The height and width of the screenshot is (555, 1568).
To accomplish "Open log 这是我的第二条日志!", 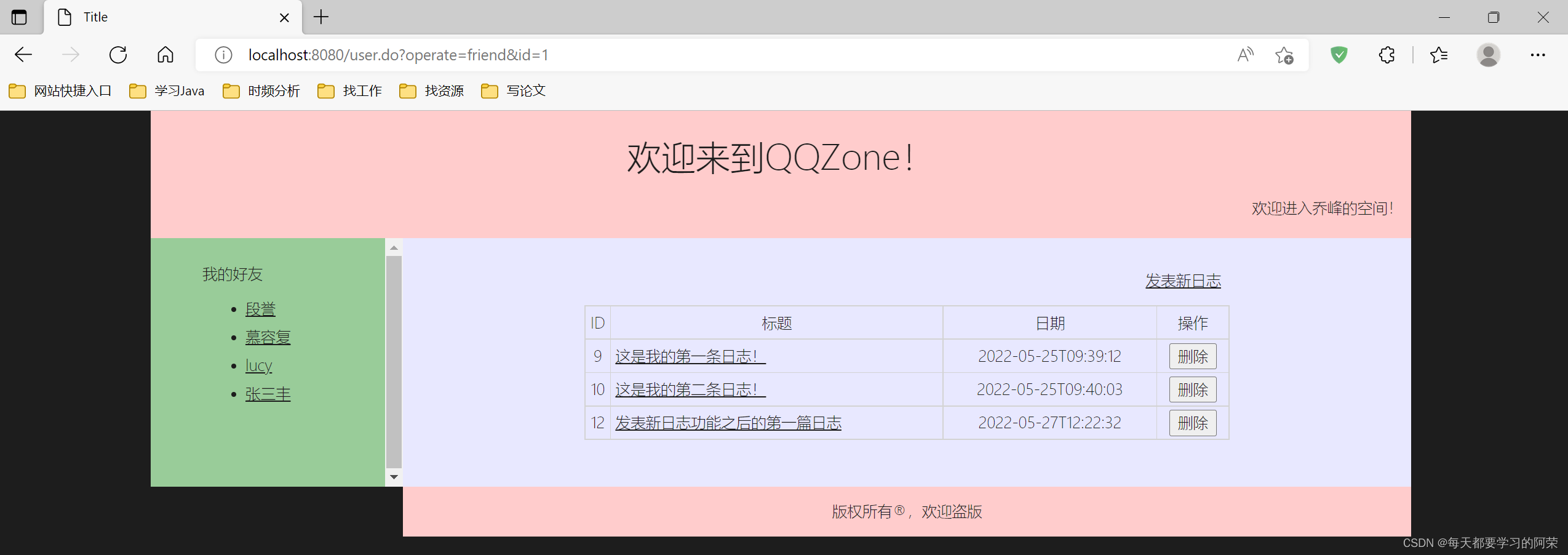I will click(690, 389).
